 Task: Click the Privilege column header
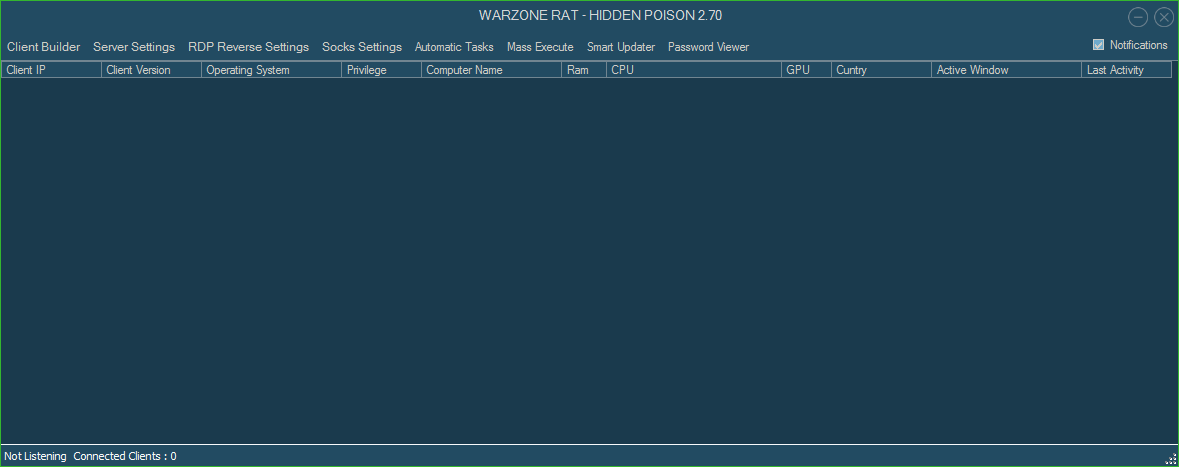(x=381, y=70)
